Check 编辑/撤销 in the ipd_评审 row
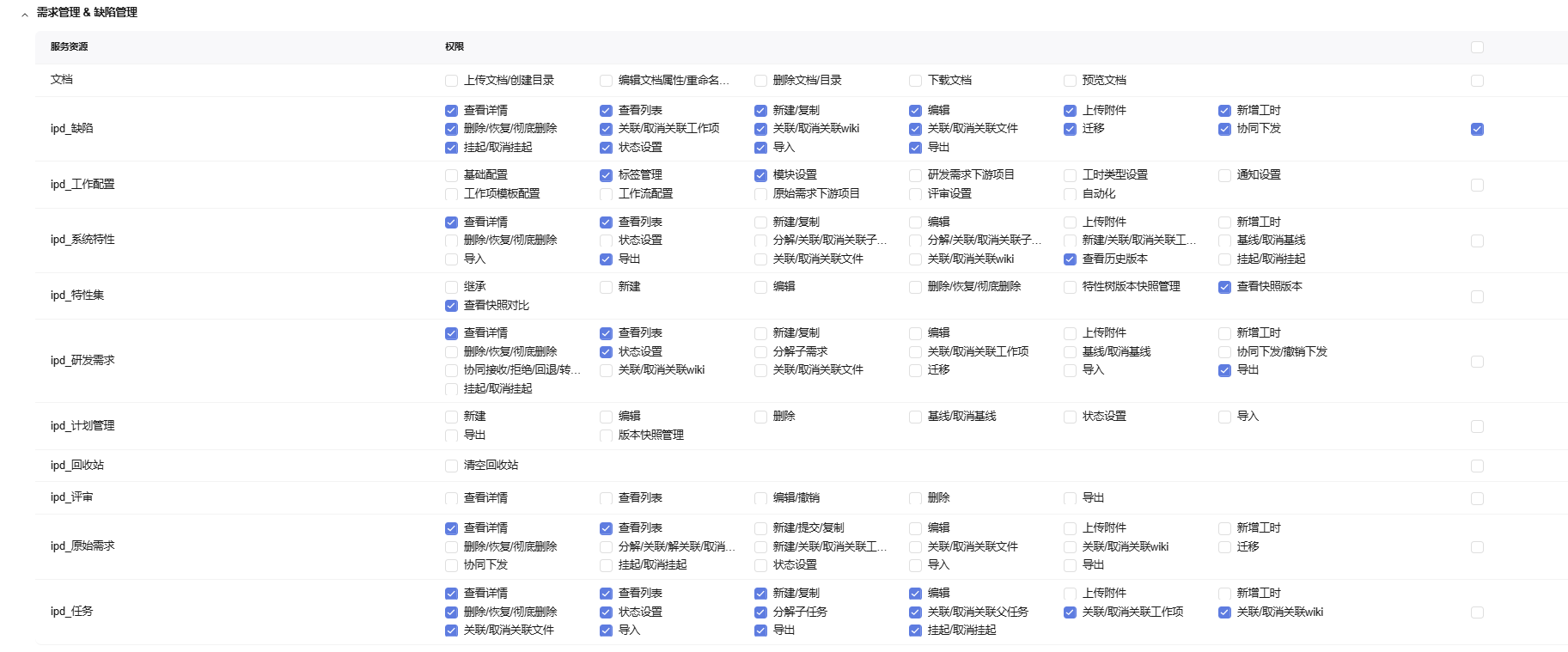 pyautogui.click(x=760, y=498)
